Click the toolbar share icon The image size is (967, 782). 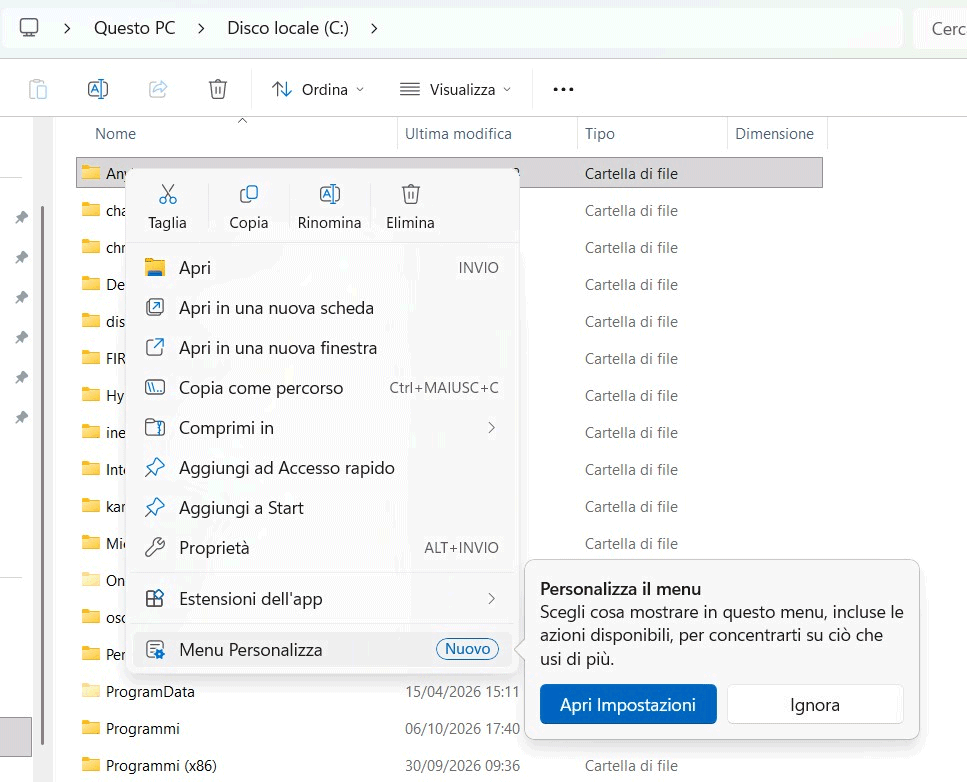(158, 89)
